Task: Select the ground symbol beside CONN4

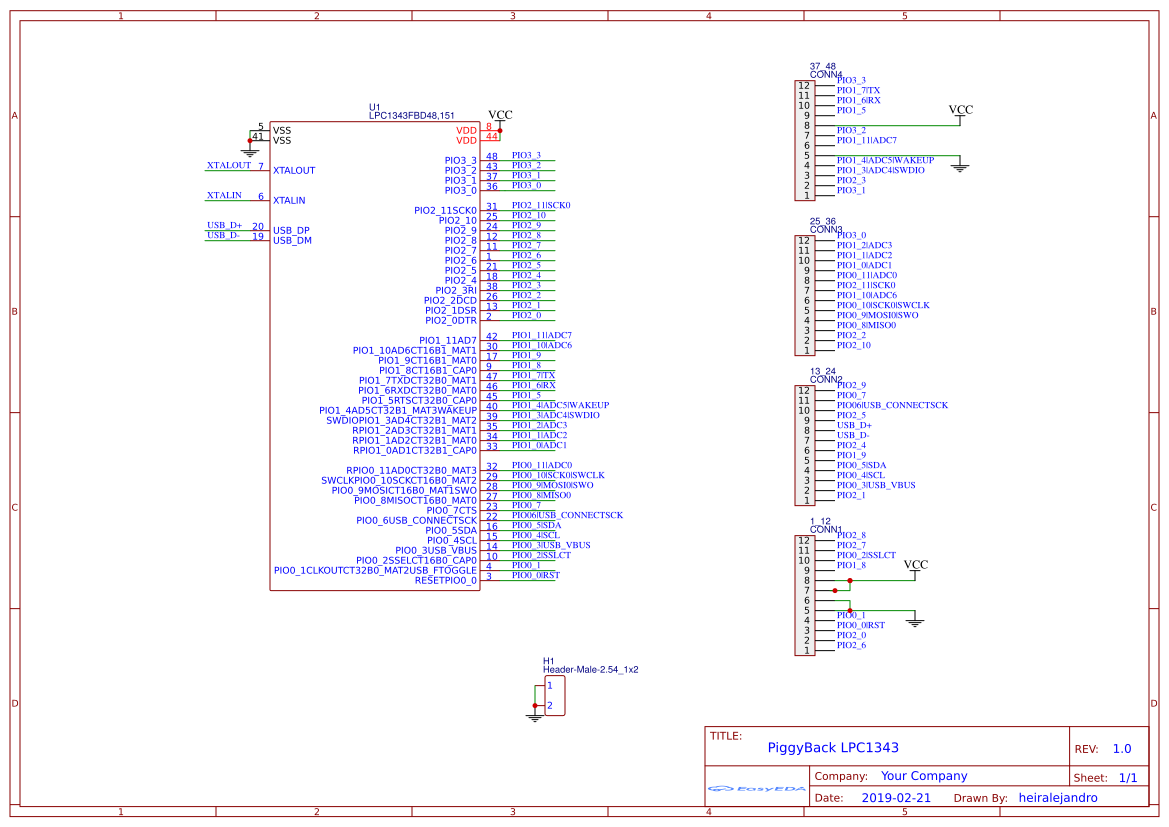Action: point(960,167)
